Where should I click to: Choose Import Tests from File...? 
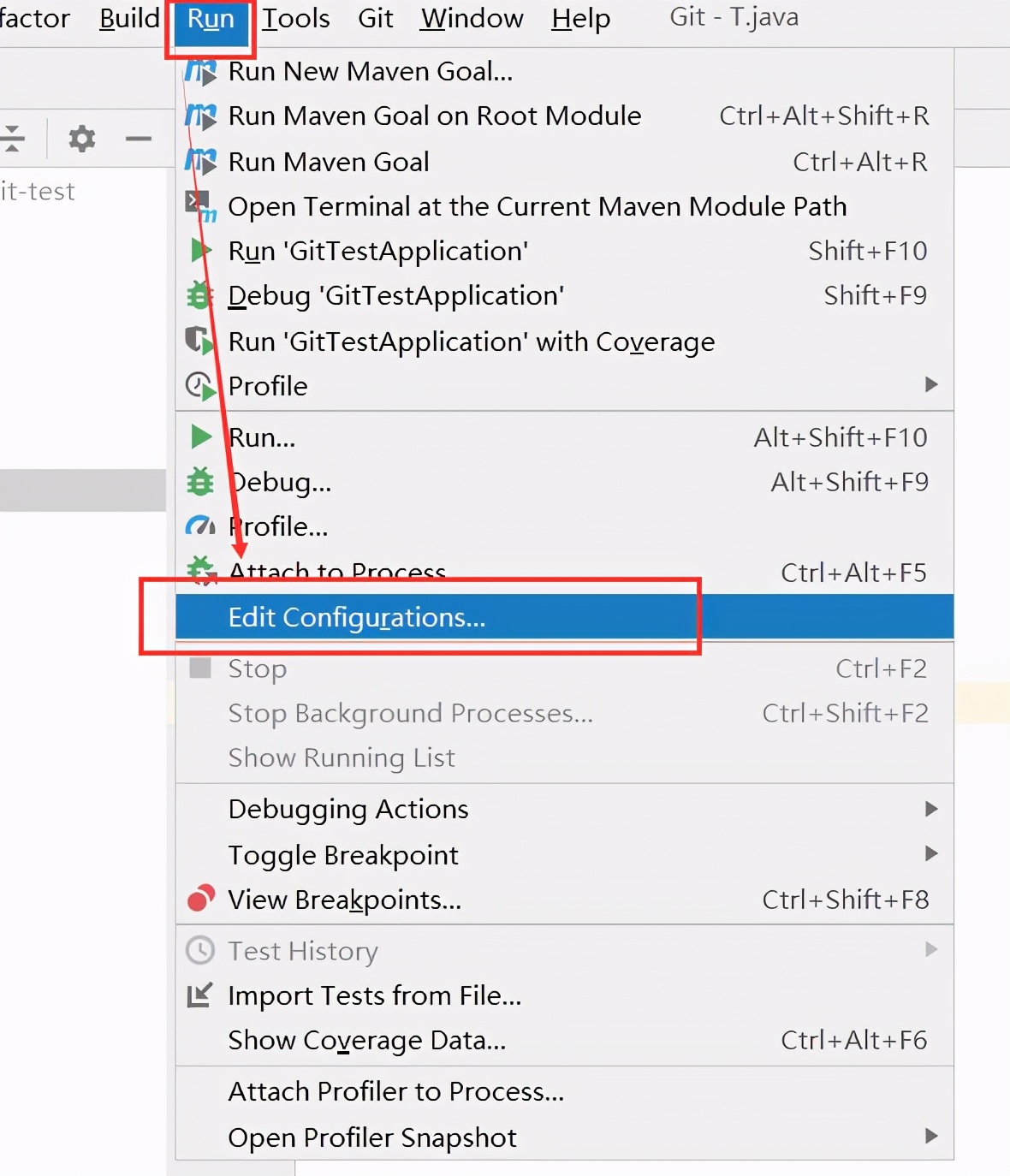tap(565, 995)
